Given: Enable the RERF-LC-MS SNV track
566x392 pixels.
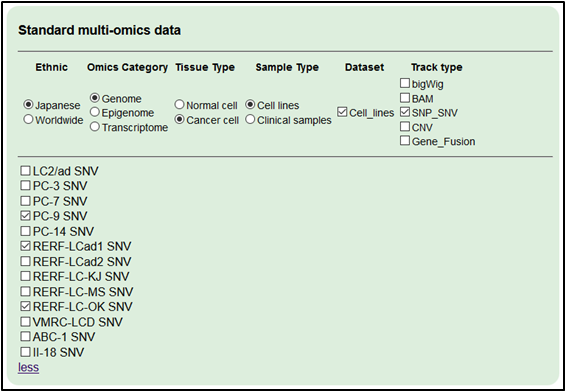Looking at the screenshot, I should point(25,291).
